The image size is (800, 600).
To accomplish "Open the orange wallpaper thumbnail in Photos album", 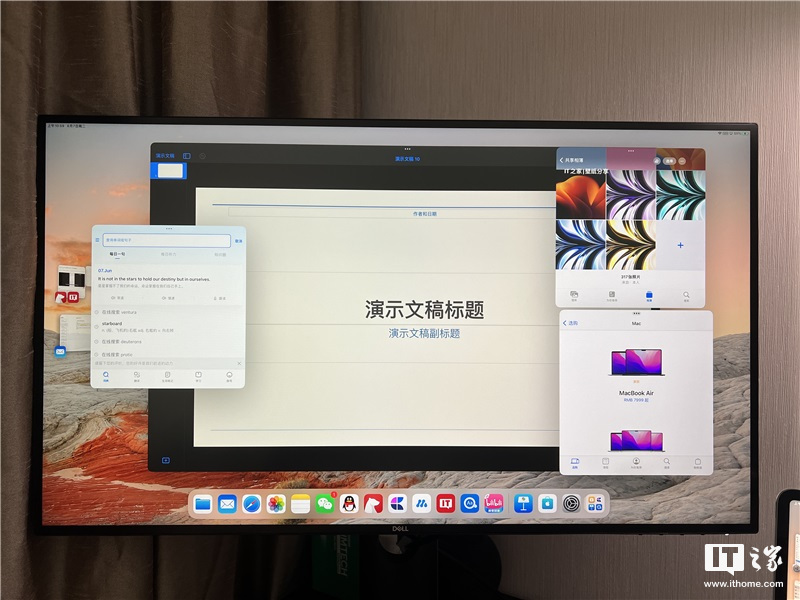I will [581, 194].
